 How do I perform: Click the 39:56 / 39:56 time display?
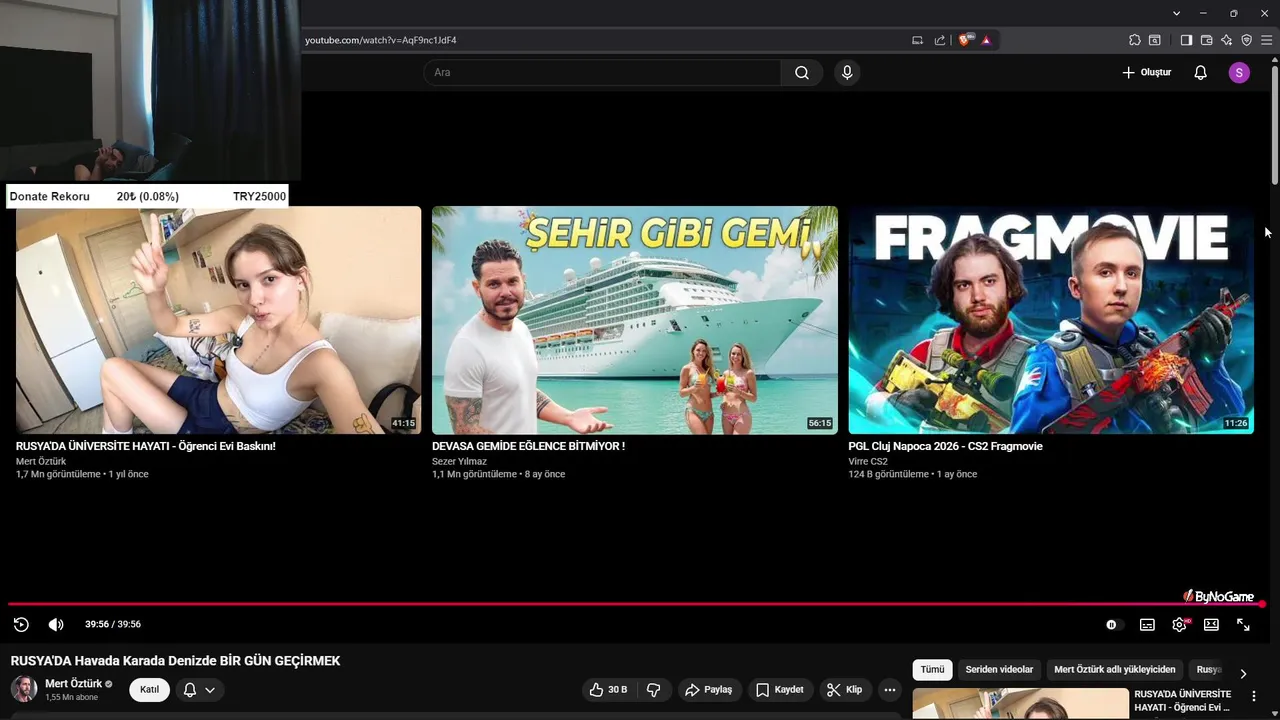pos(113,624)
